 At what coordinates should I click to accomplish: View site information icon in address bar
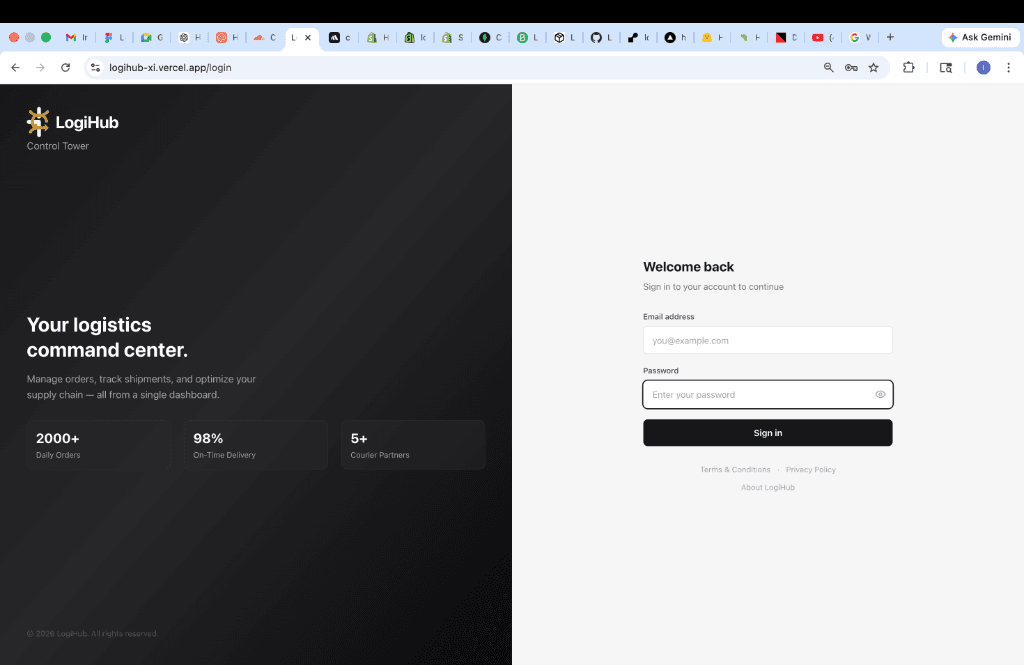95,67
